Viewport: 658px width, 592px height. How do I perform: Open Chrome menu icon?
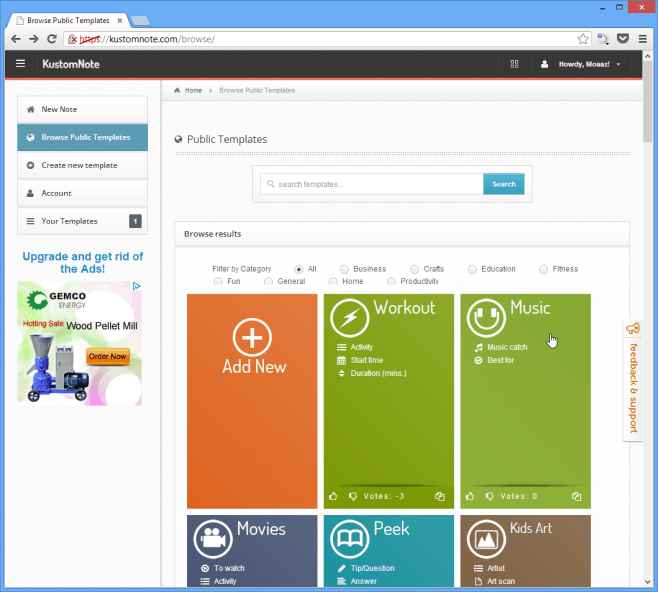642,39
